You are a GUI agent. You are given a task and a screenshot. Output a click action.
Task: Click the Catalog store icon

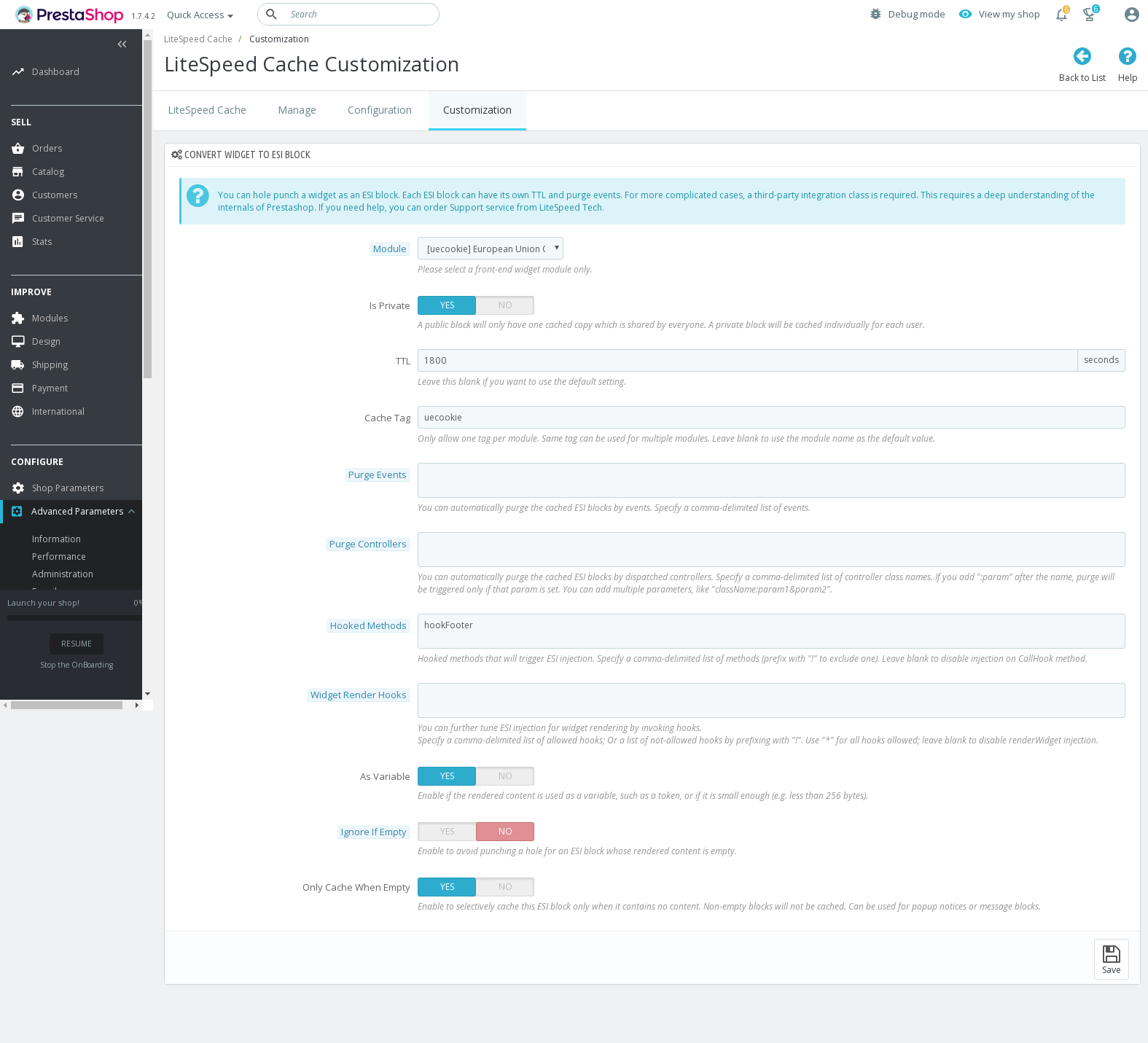click(x=18, y=171)
